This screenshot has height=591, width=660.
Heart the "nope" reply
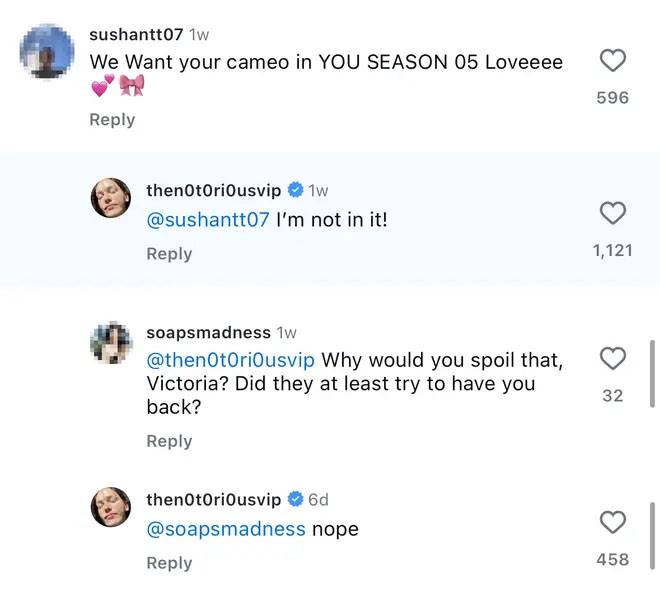(612, 522)
